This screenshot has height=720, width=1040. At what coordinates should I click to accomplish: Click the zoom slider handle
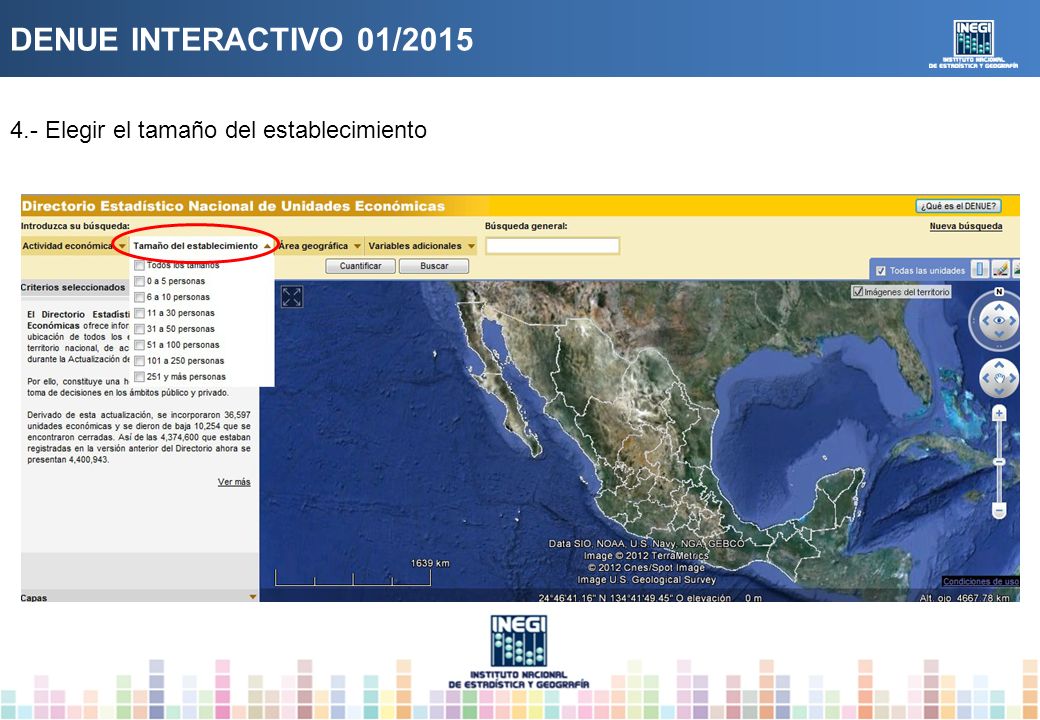[999, 461]
